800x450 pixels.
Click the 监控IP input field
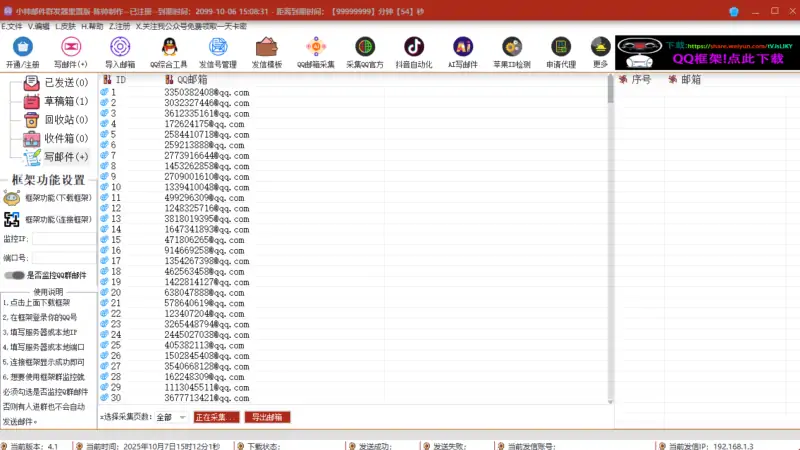[63, 239]
